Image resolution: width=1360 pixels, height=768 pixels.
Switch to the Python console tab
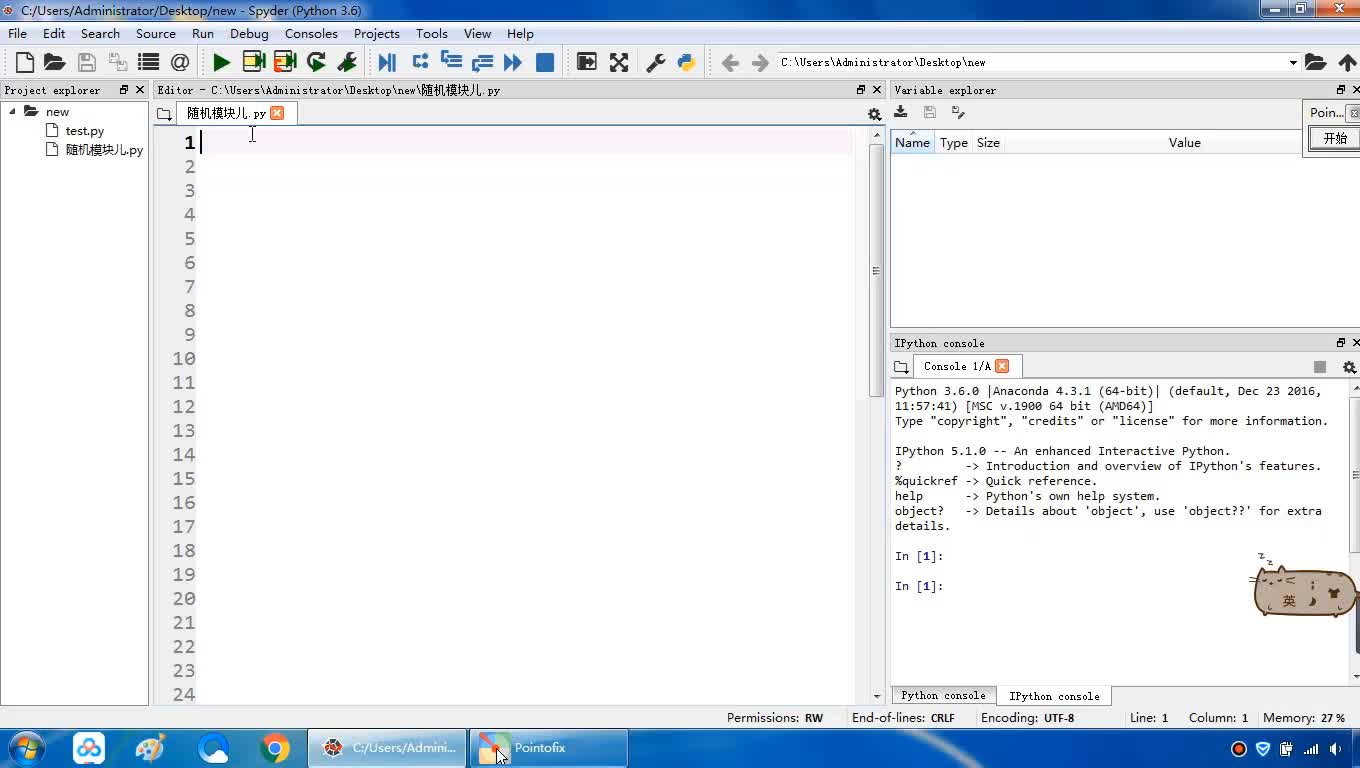tap(942, 695)
